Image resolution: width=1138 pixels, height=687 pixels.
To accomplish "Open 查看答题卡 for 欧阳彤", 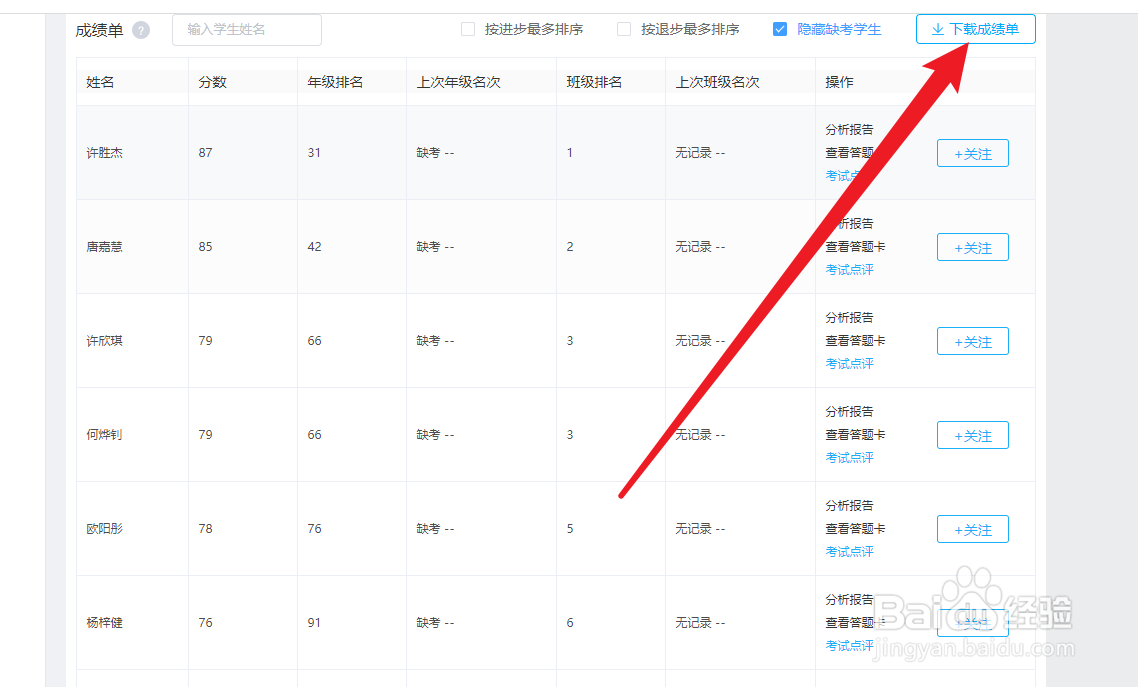I will pyautogui.click(x=855, y=529).
